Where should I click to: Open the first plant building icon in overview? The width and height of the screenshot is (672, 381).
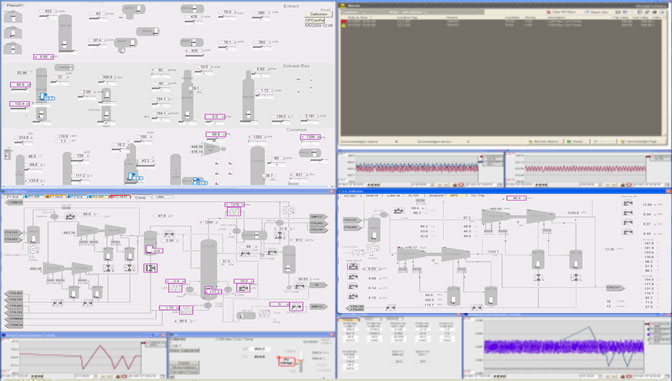tap(13, 17)
